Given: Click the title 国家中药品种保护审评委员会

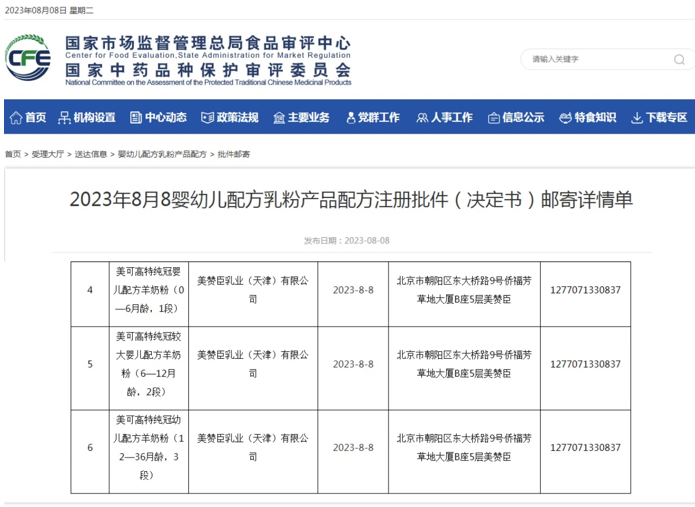Looking at the screenshot, I should click(x=208, y=70).
